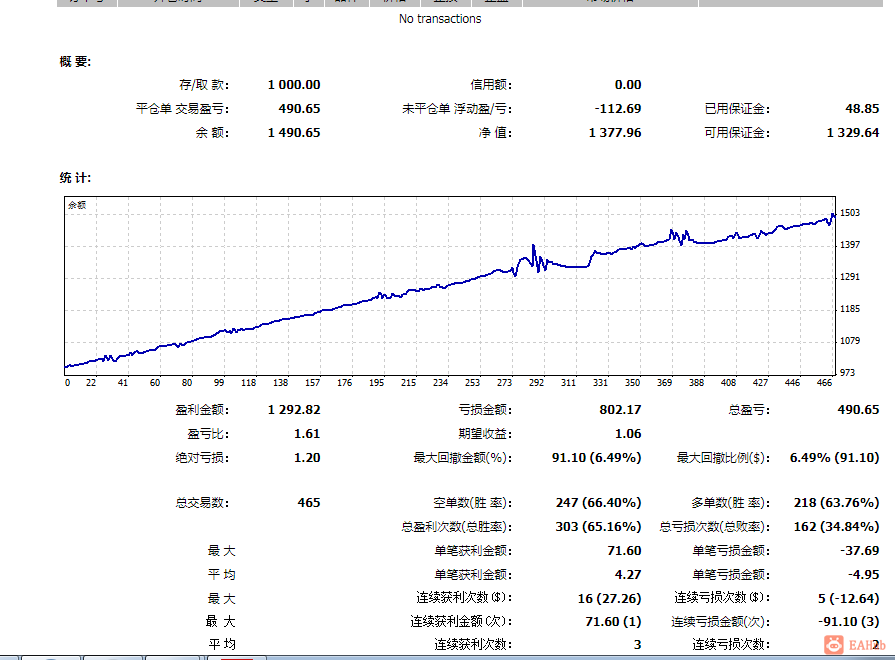This screenshot has height=660, width=895.
Task: Click the No transactions message
Action: (x=440, y=19)
